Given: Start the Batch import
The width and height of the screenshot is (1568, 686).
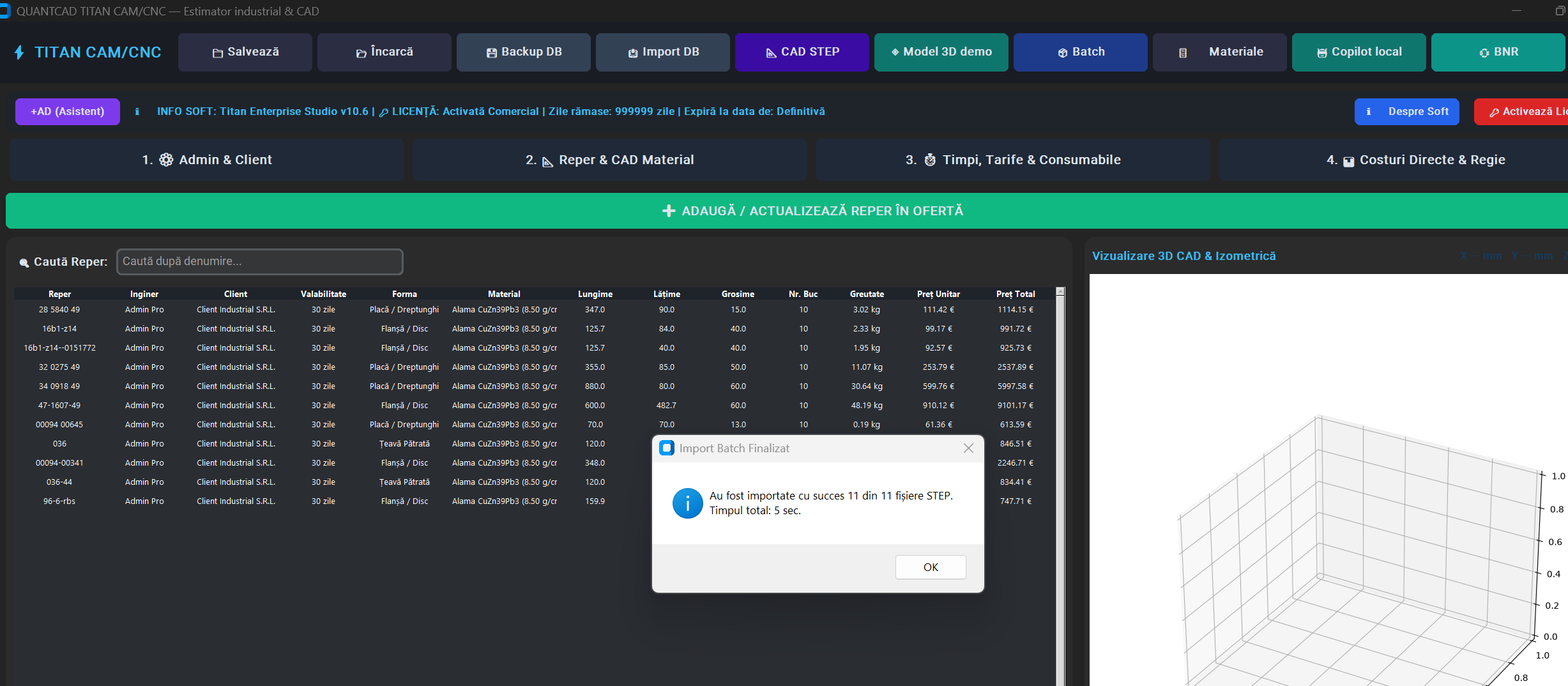Looking at the screenshot, I should (1081, 52).
